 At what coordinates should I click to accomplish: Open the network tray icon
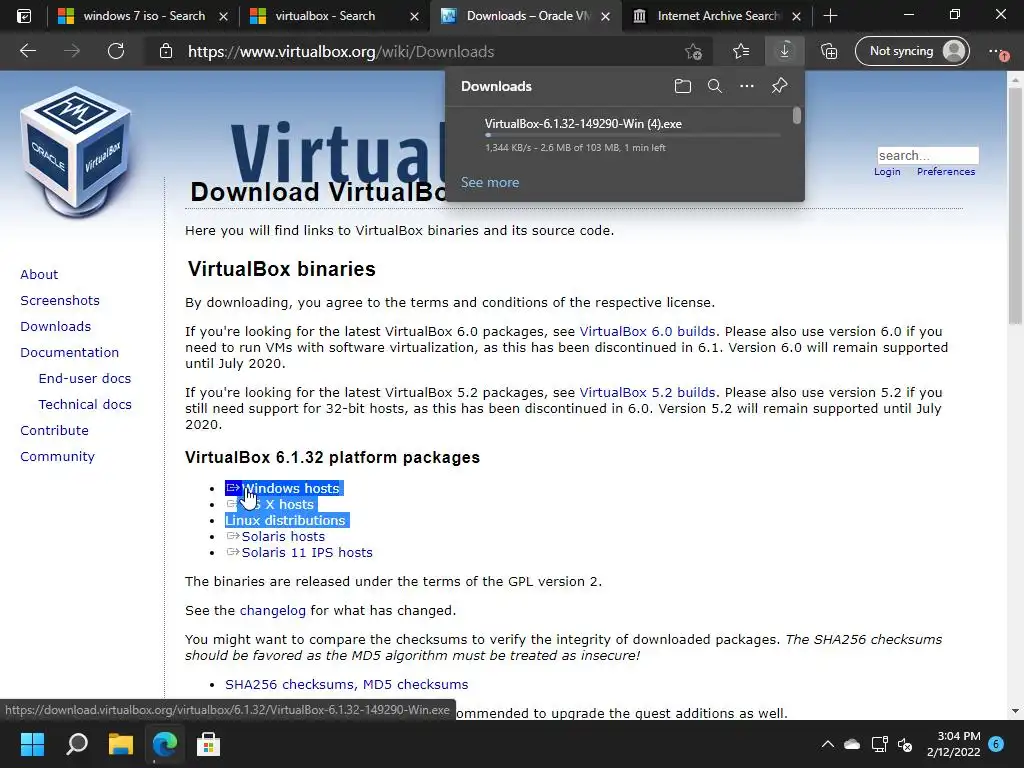(x=879, y=744)
